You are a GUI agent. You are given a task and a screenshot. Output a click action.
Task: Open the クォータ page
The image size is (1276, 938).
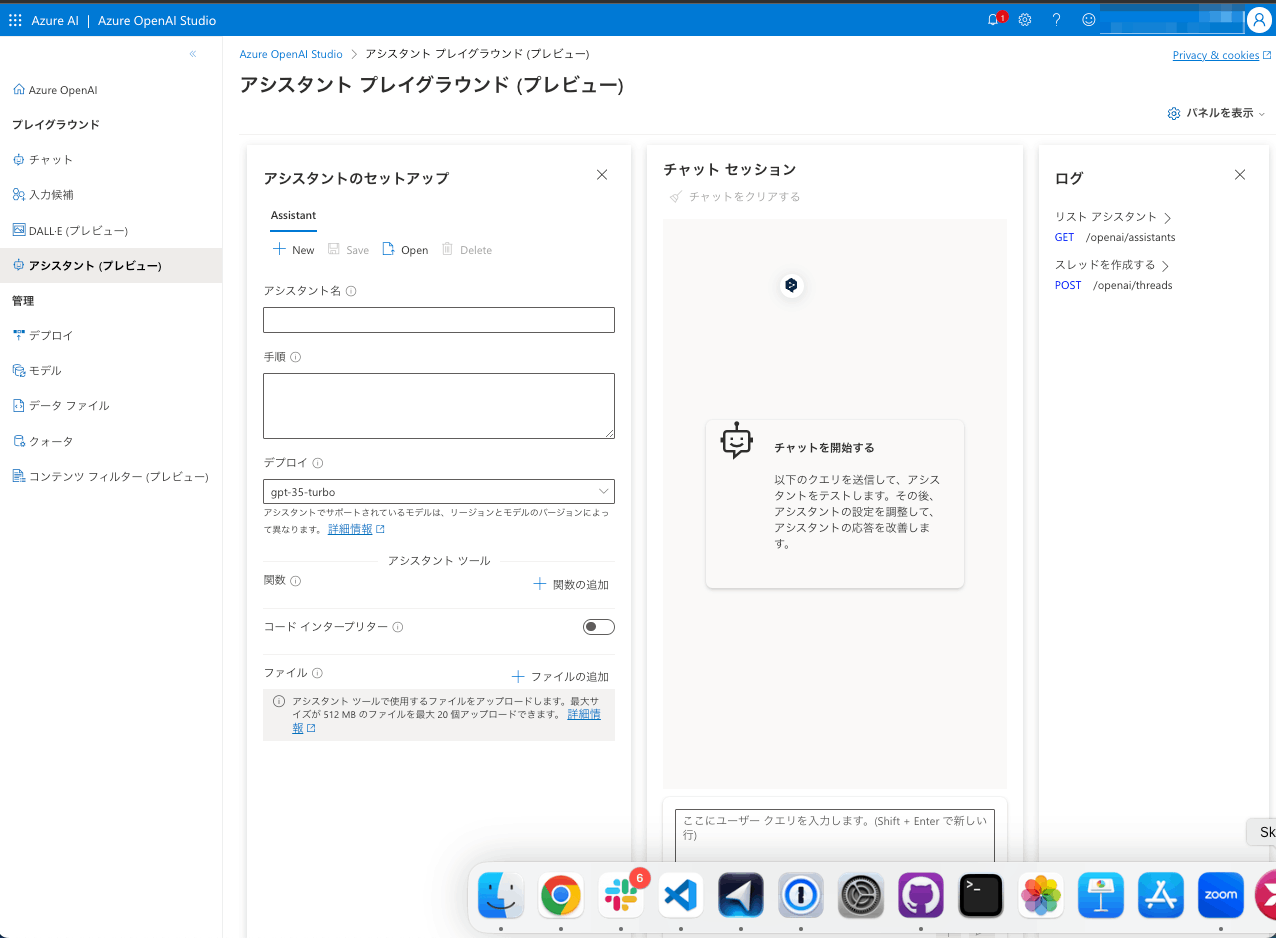pyautogui.click(x=43, y=441)
